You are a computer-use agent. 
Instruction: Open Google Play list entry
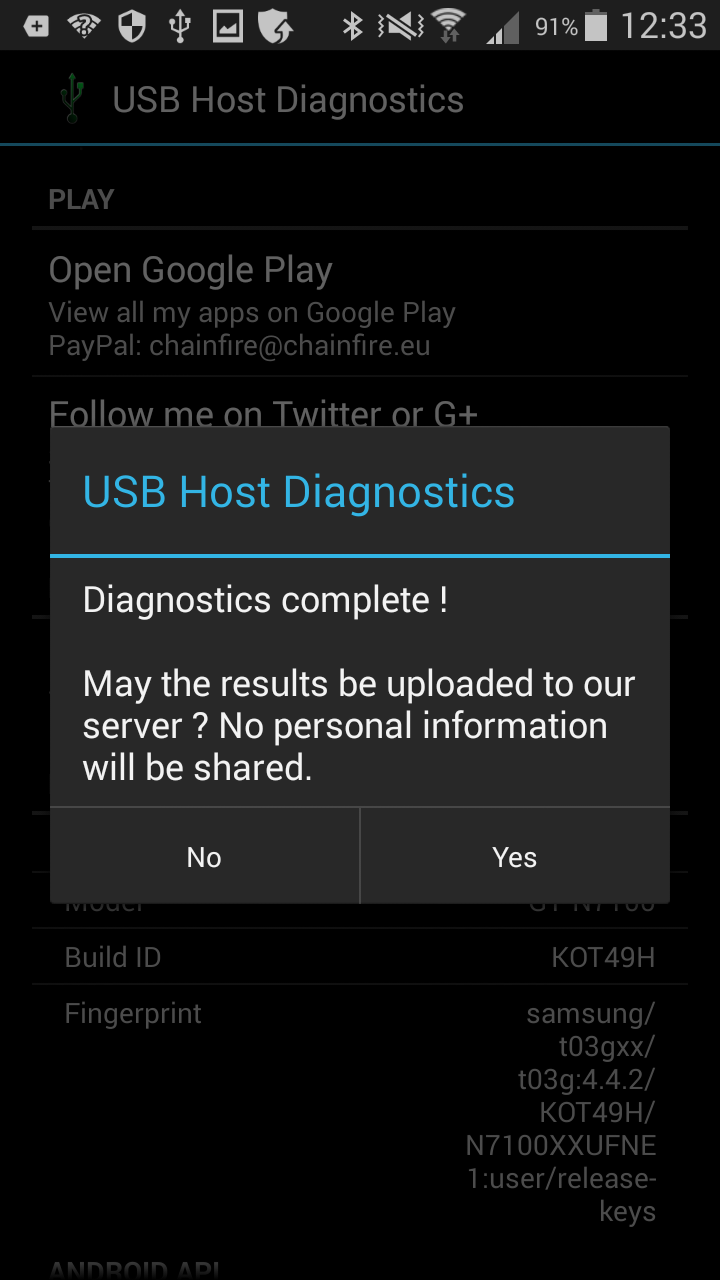coord(360,303)
